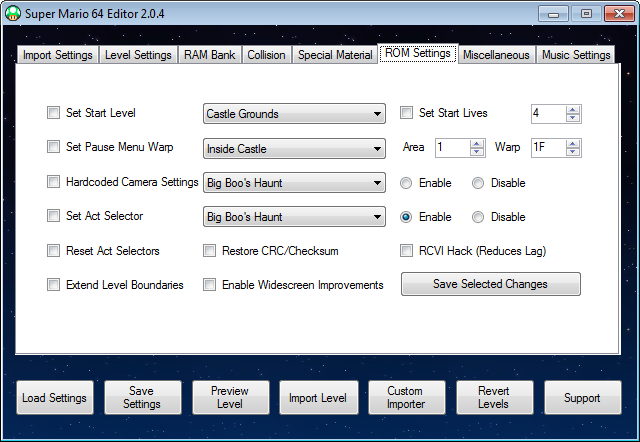Click the Import Level button

tap(317, 398)
